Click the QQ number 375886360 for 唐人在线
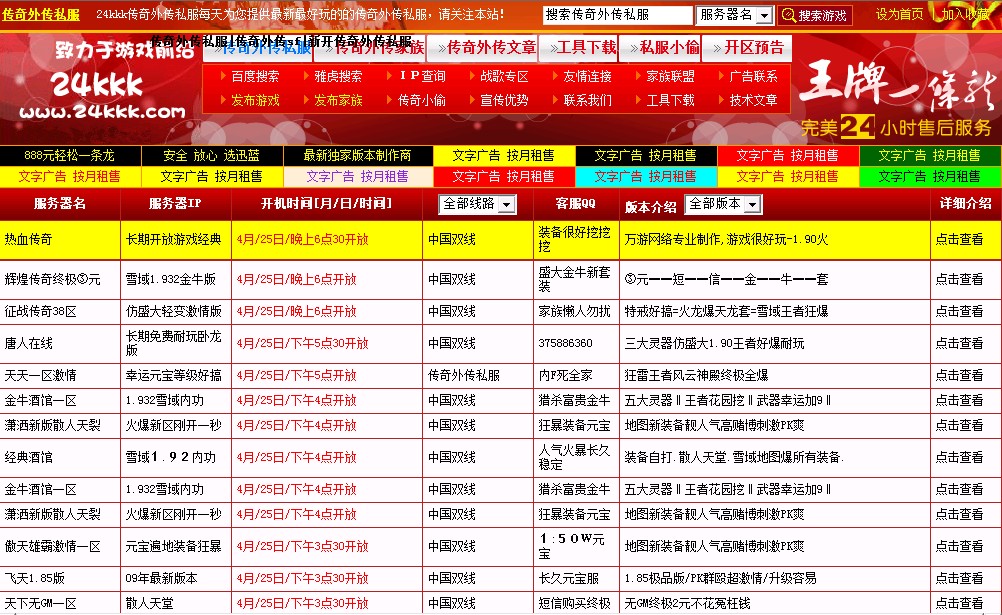The height and width of the screenshot is (615, 1002). [x=567, y=343]
